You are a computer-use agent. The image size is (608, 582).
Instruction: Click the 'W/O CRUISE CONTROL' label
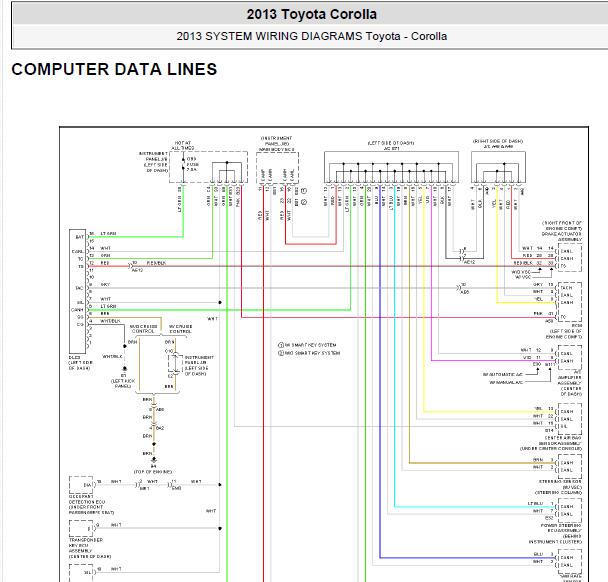(143, 329)
